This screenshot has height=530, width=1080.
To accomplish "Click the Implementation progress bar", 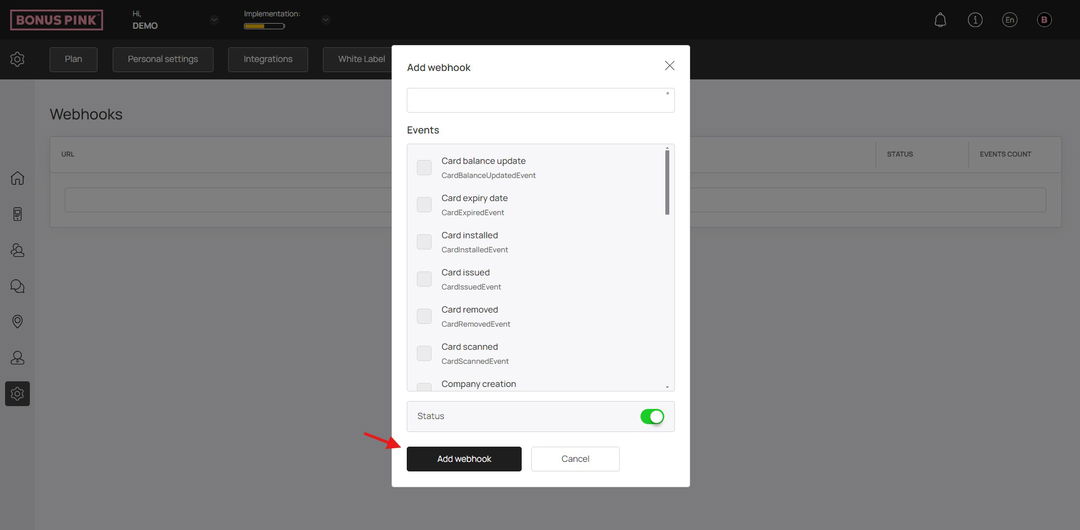I will pyautogui.click(x=264, y=26).
